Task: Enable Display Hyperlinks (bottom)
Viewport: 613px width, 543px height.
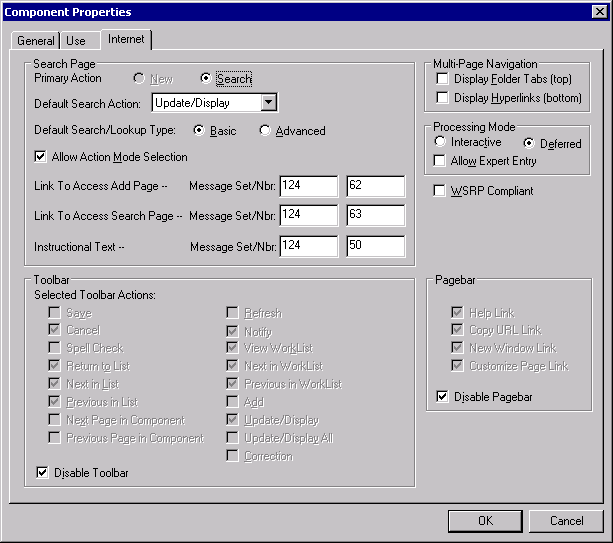Action: click(x=442, y=97)
